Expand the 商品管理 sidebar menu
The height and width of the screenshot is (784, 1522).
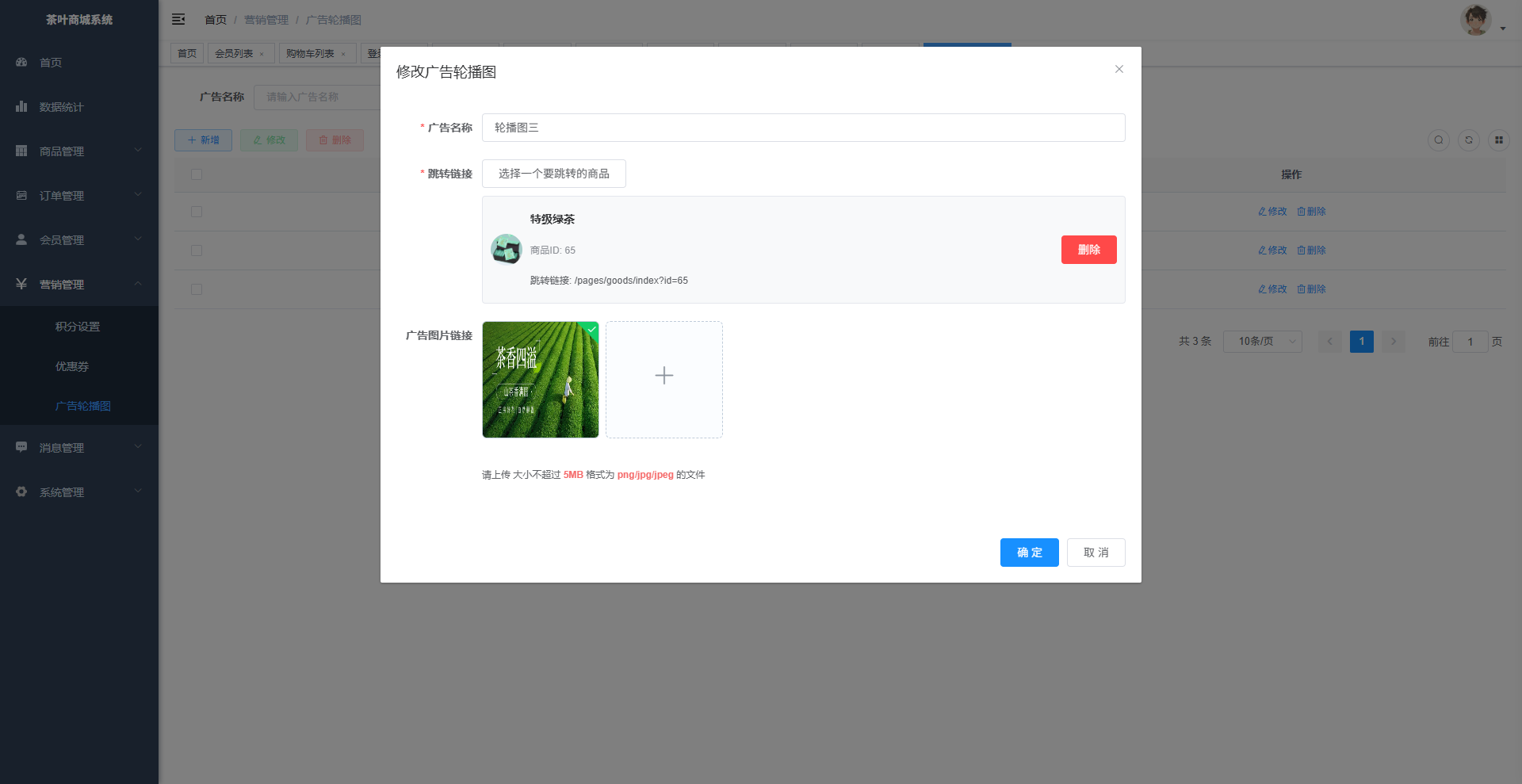78,151
